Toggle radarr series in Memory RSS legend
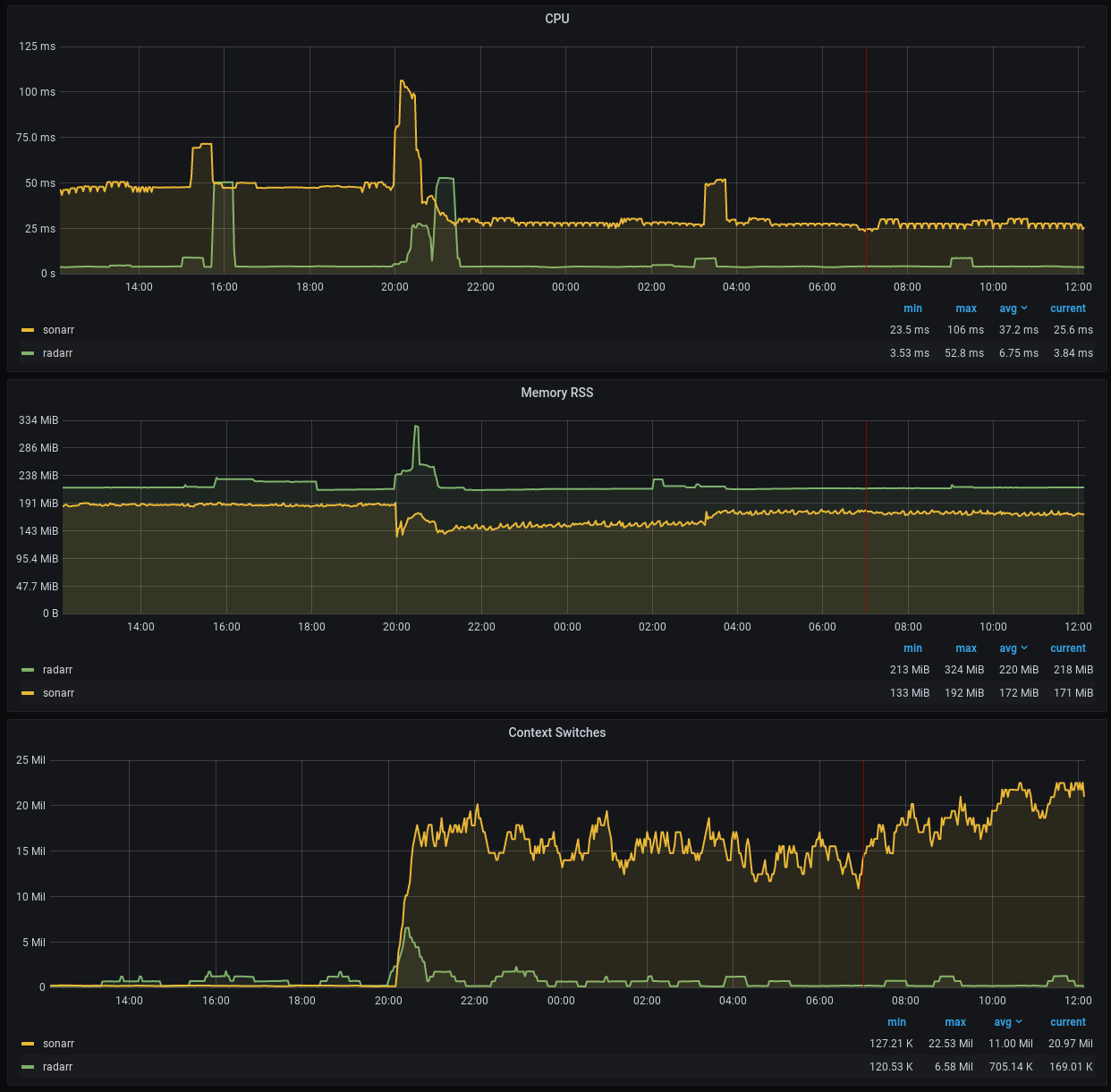 point(57,670)
